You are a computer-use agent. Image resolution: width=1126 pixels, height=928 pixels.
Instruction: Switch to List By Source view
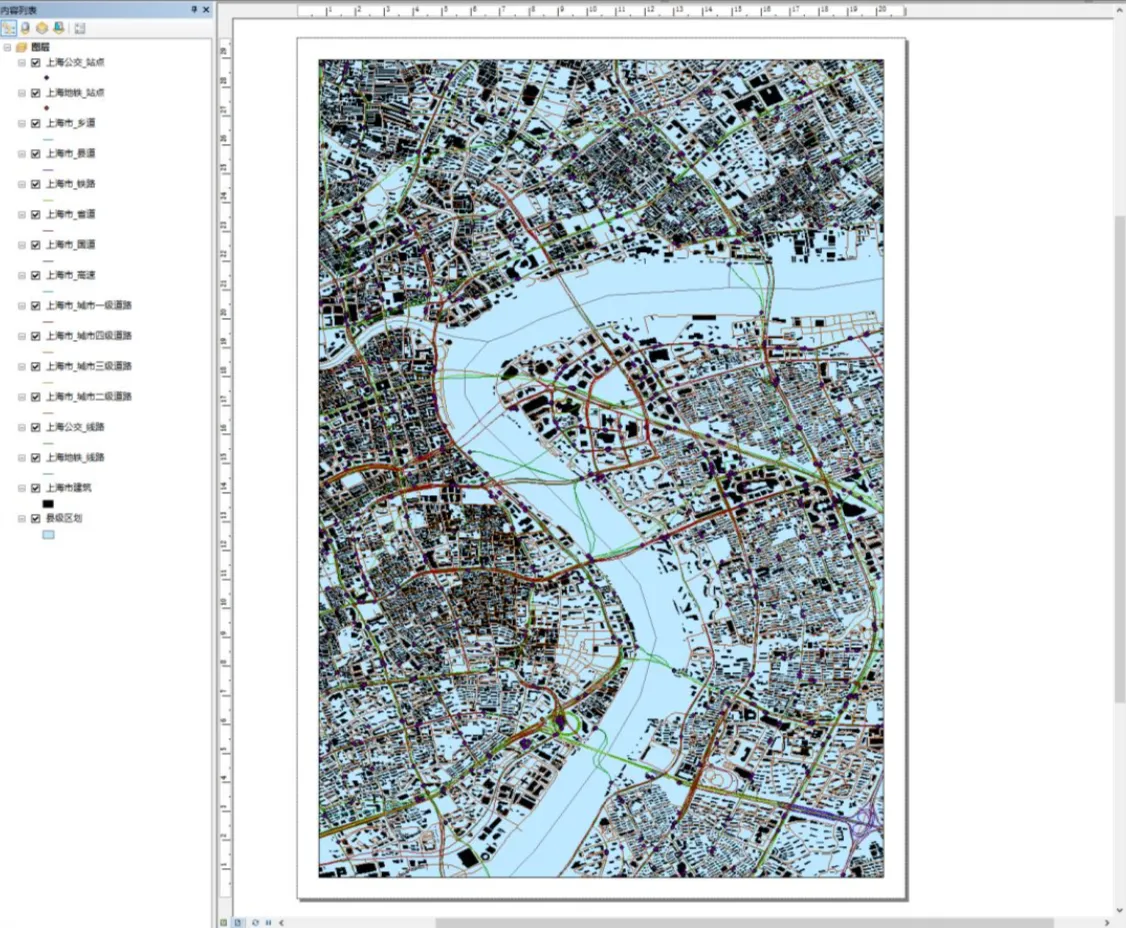pos(25,28)
